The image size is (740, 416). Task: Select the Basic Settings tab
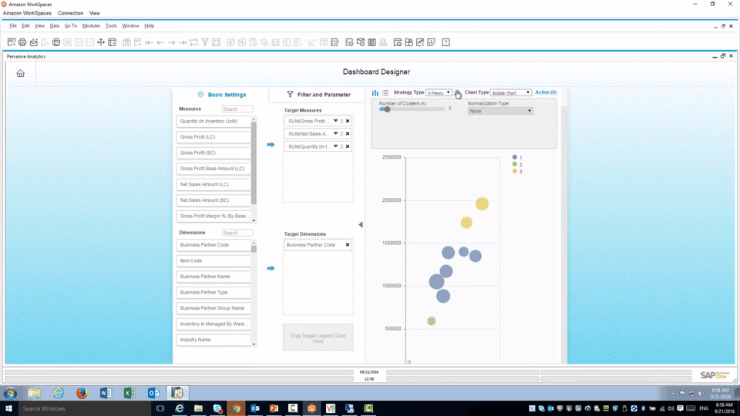[221, 94]
